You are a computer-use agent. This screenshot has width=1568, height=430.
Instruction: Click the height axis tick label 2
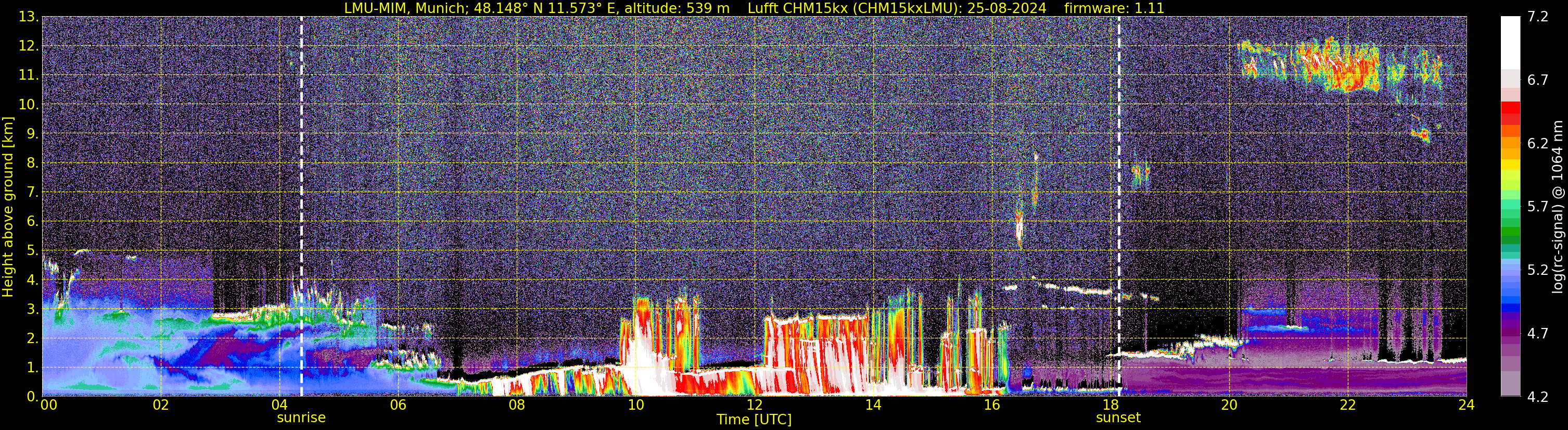click(32, 339)
